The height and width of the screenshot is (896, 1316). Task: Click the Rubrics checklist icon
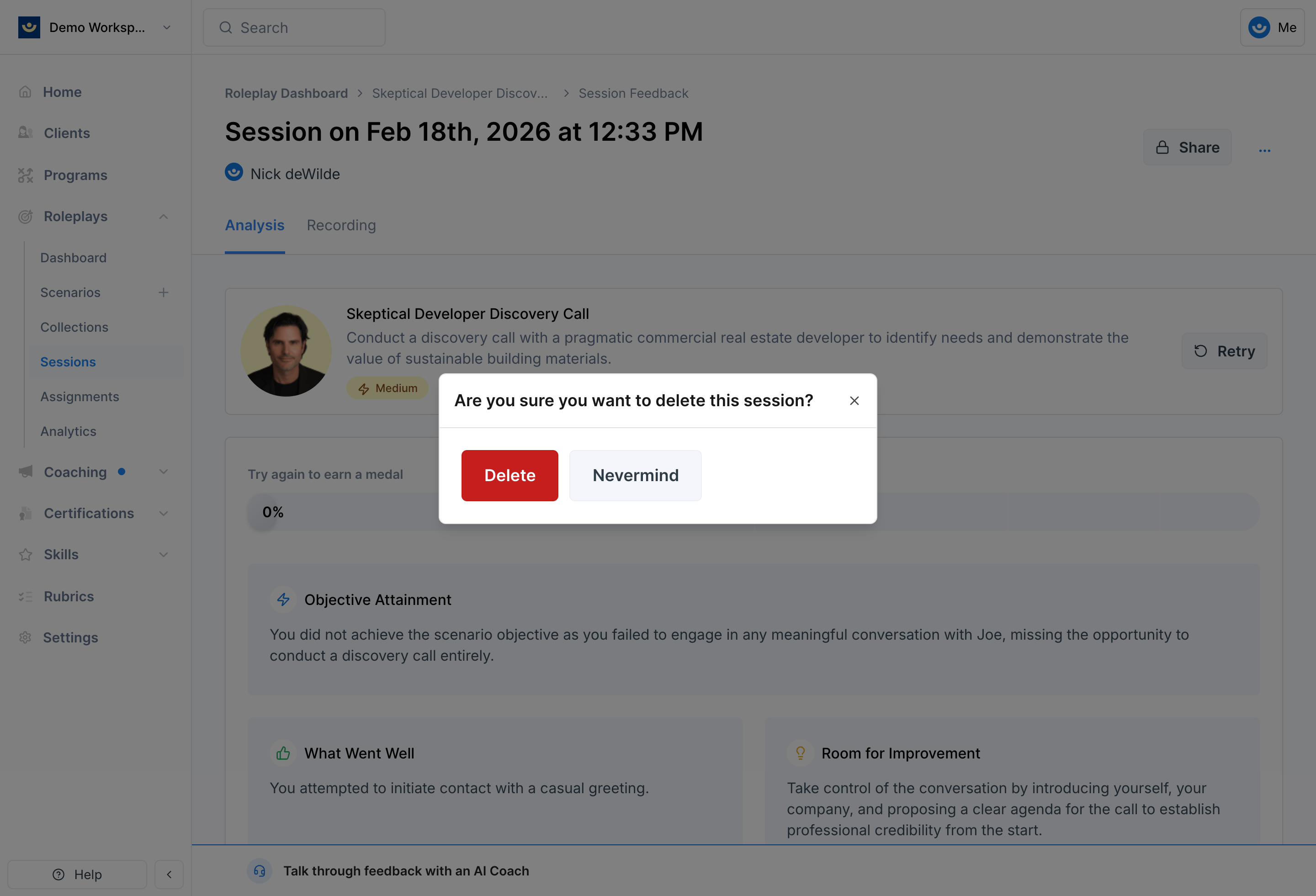[x=26, y=596]
